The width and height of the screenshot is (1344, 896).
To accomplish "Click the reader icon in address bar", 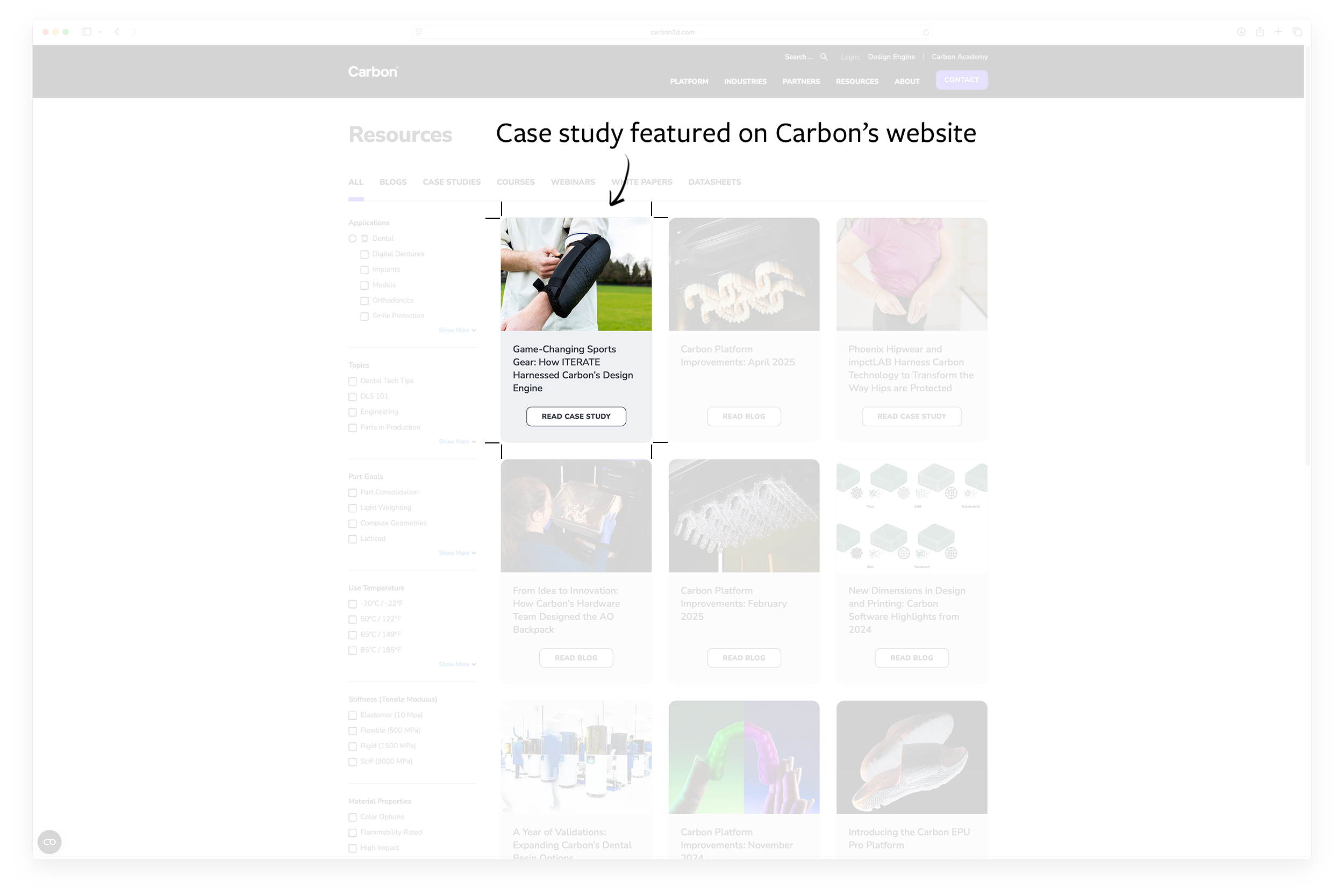I will coord(419,32).
